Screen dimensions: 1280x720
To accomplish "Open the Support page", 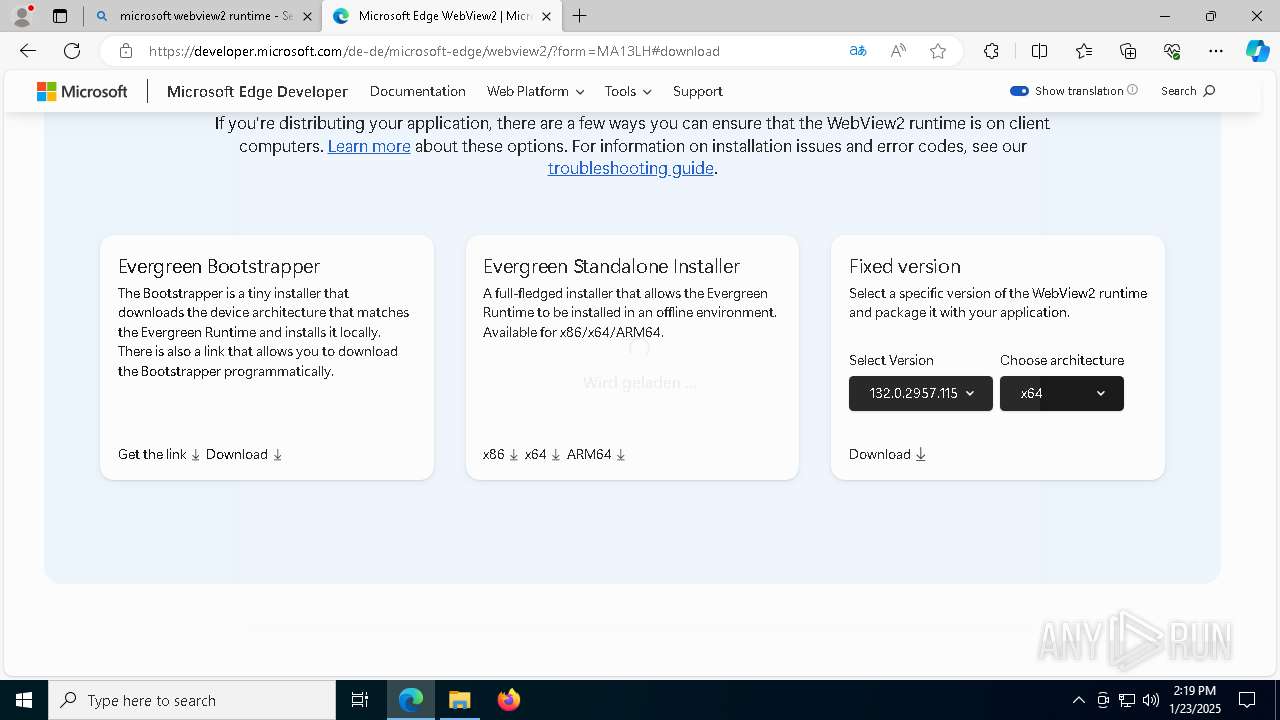I will 698,91.
